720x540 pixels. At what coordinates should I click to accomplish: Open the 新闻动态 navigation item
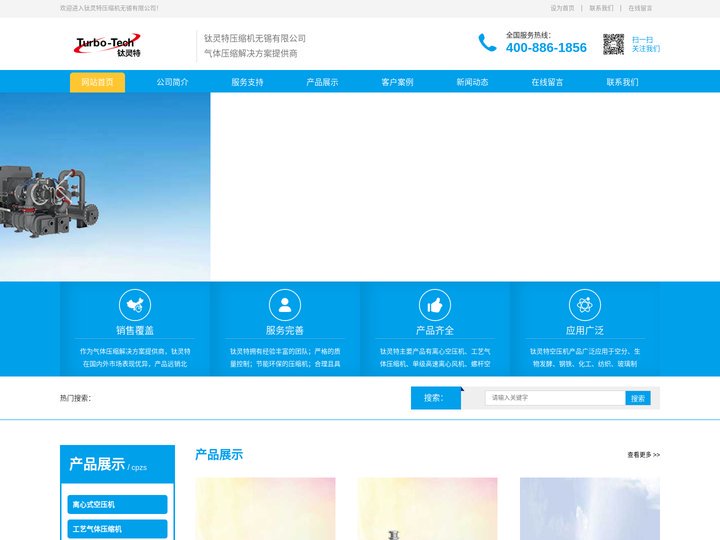pyautogui.click(x=472, y=82)
